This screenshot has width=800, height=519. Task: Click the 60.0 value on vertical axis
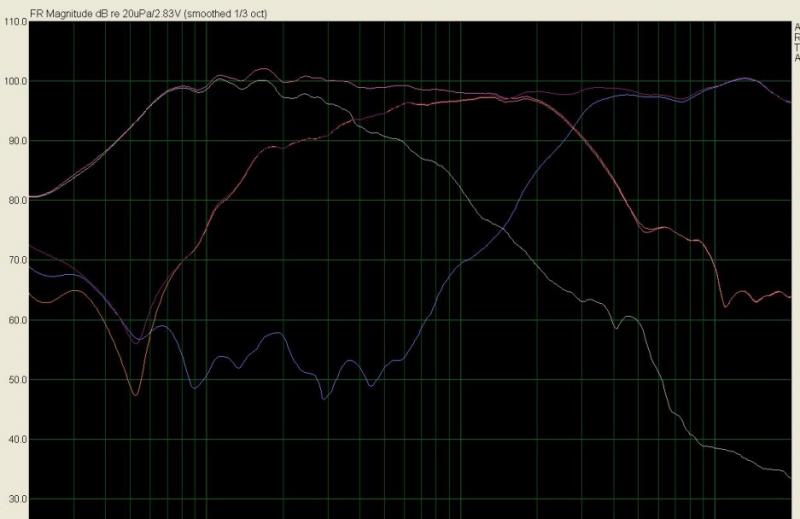(x=18, y=320)
